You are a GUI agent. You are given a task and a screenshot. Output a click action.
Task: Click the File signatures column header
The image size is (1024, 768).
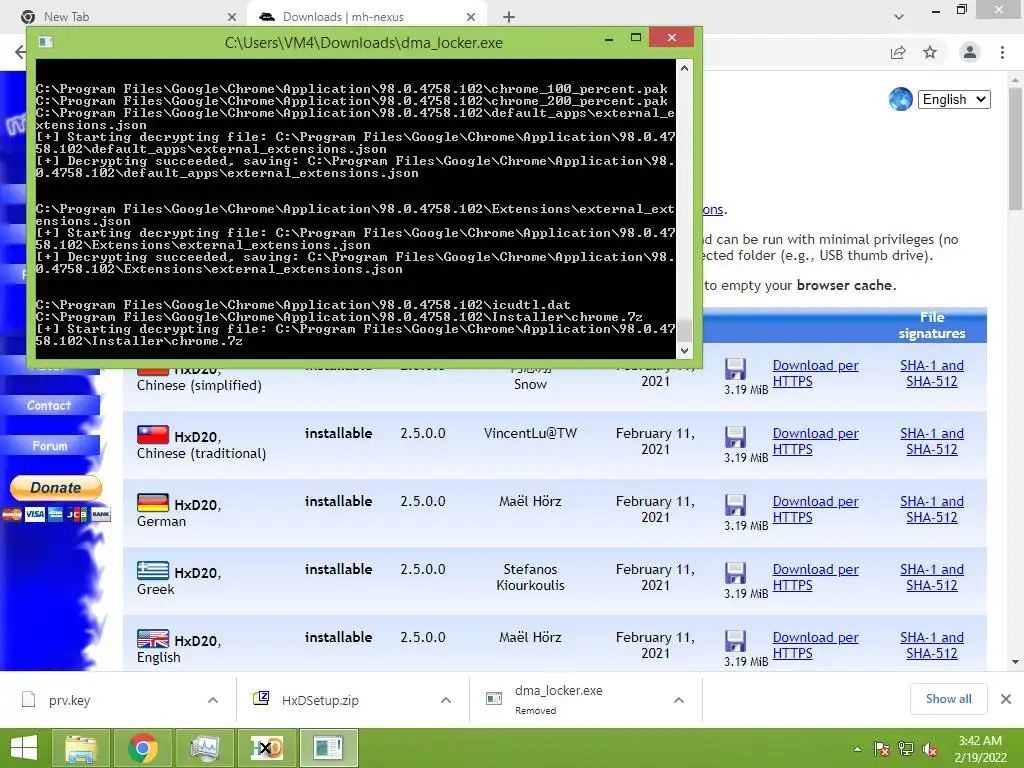(x=932, y=325)
